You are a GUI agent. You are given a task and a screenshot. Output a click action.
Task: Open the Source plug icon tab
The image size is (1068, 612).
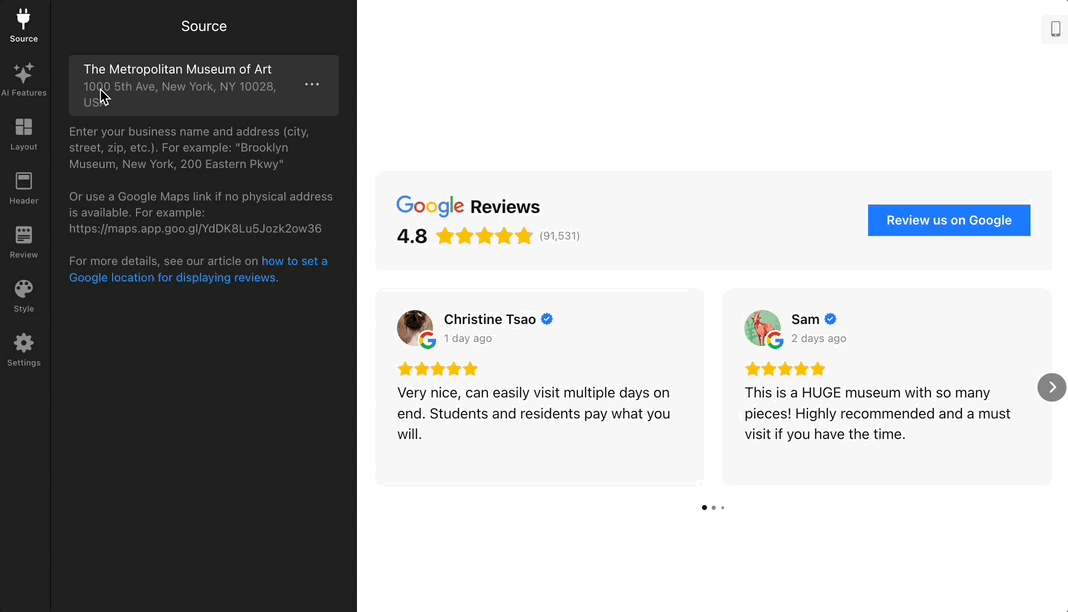point(24,25)
